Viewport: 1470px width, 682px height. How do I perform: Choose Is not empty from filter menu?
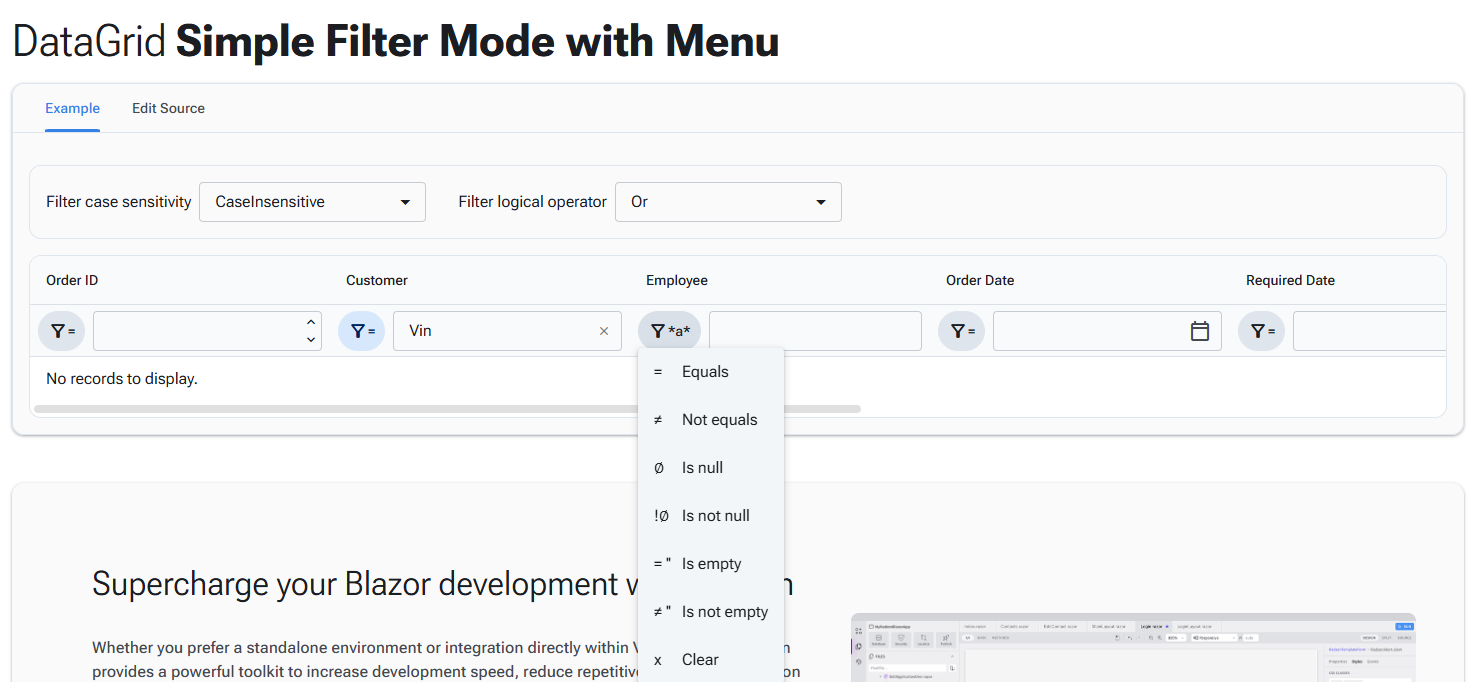pos(711,612)
